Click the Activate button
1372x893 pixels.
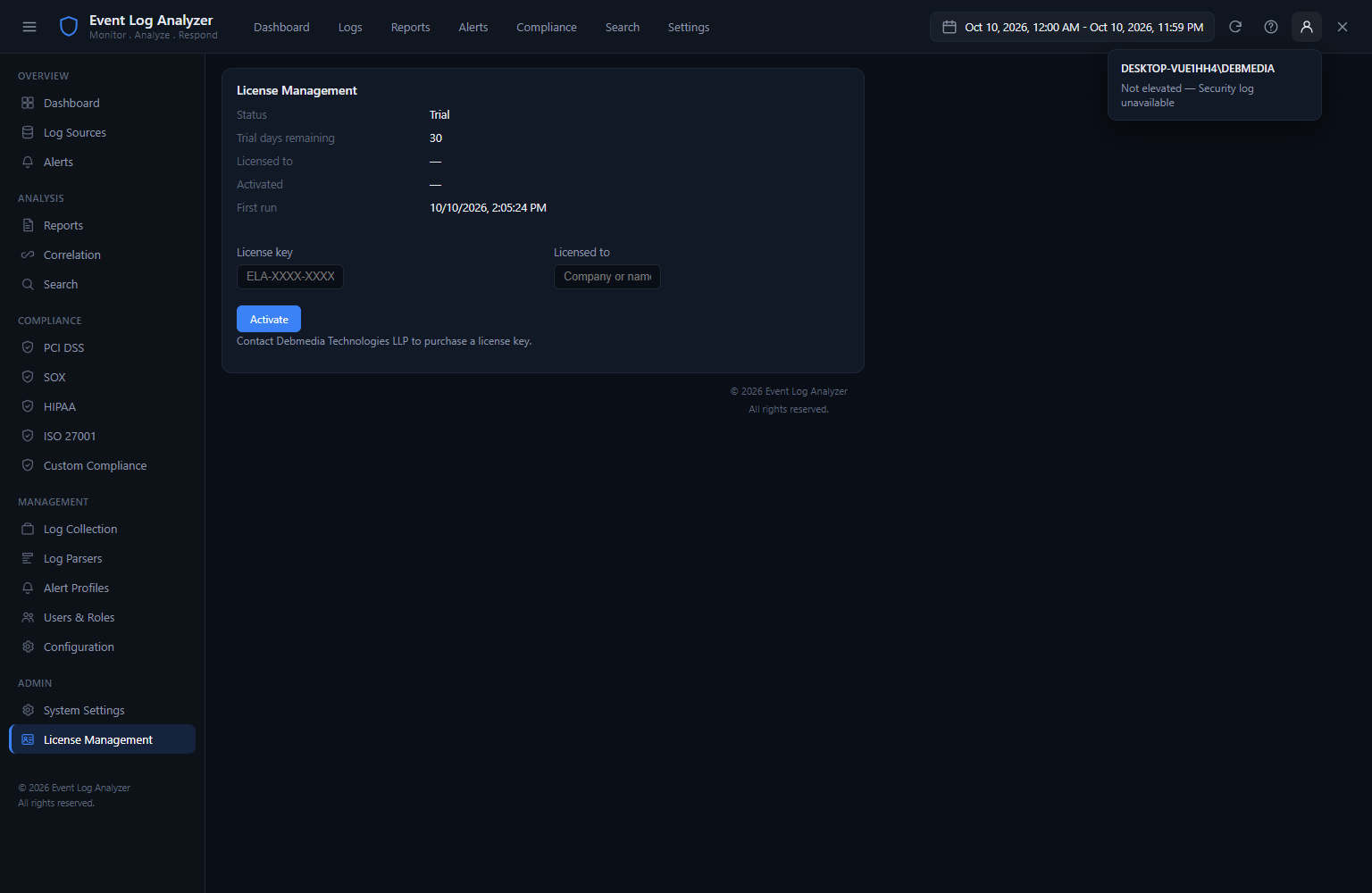(x=269, y=319)
